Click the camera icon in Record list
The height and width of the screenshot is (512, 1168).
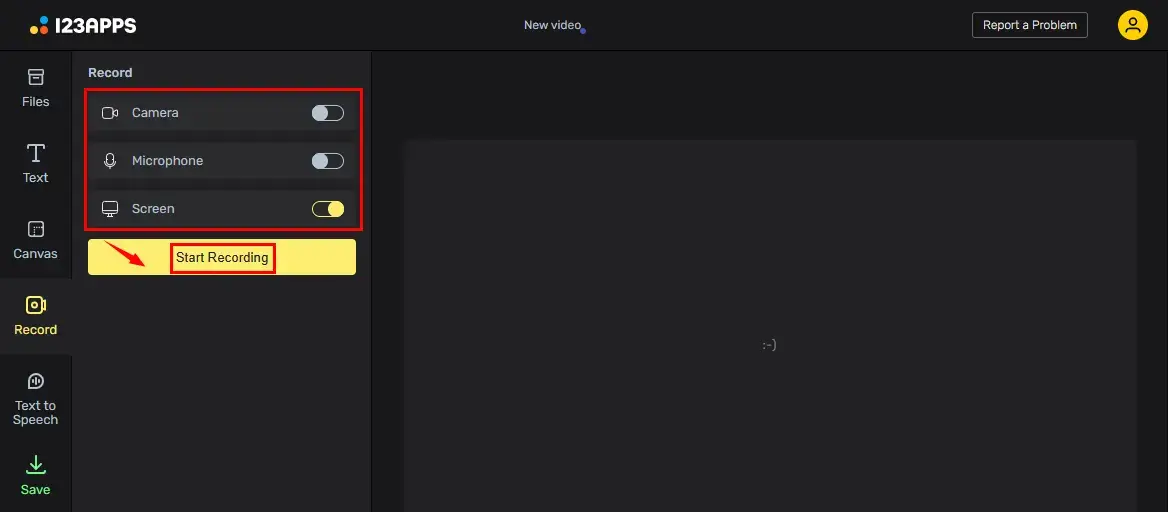[x=110, y=113]
